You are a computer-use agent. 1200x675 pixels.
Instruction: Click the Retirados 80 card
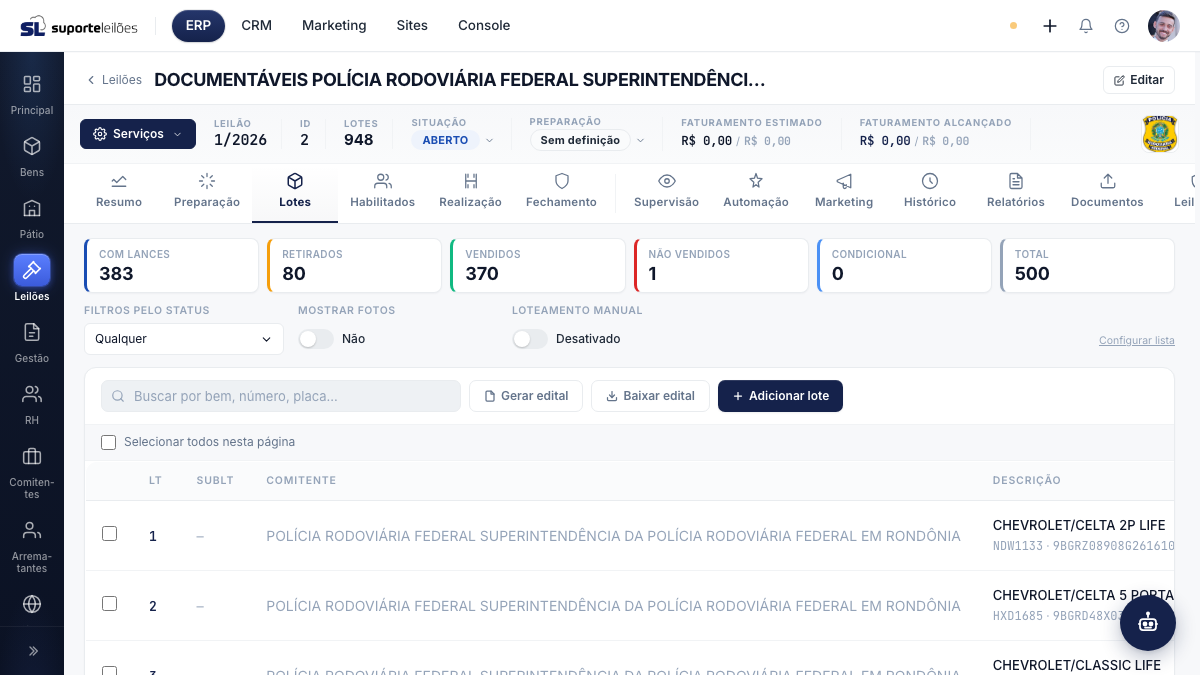(x=354, y=266)
